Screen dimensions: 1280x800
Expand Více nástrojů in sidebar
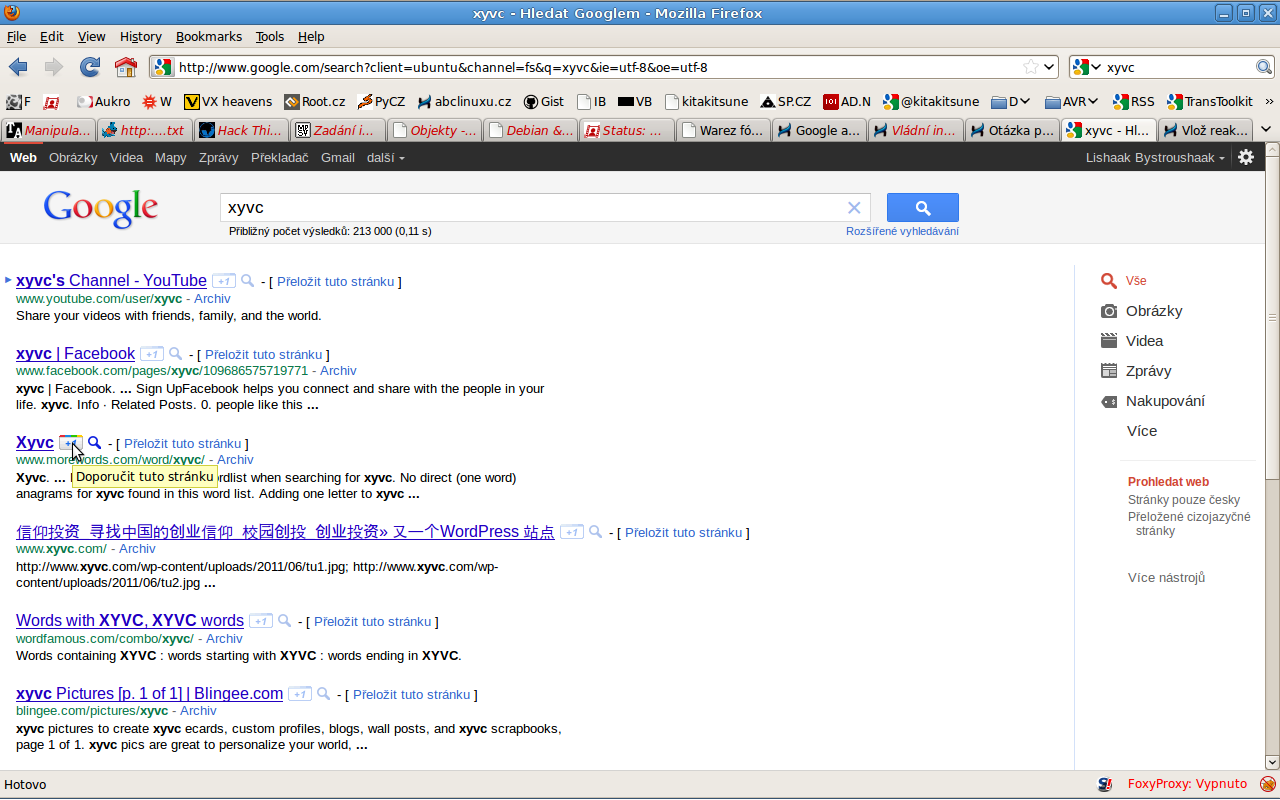point(1166,578)
